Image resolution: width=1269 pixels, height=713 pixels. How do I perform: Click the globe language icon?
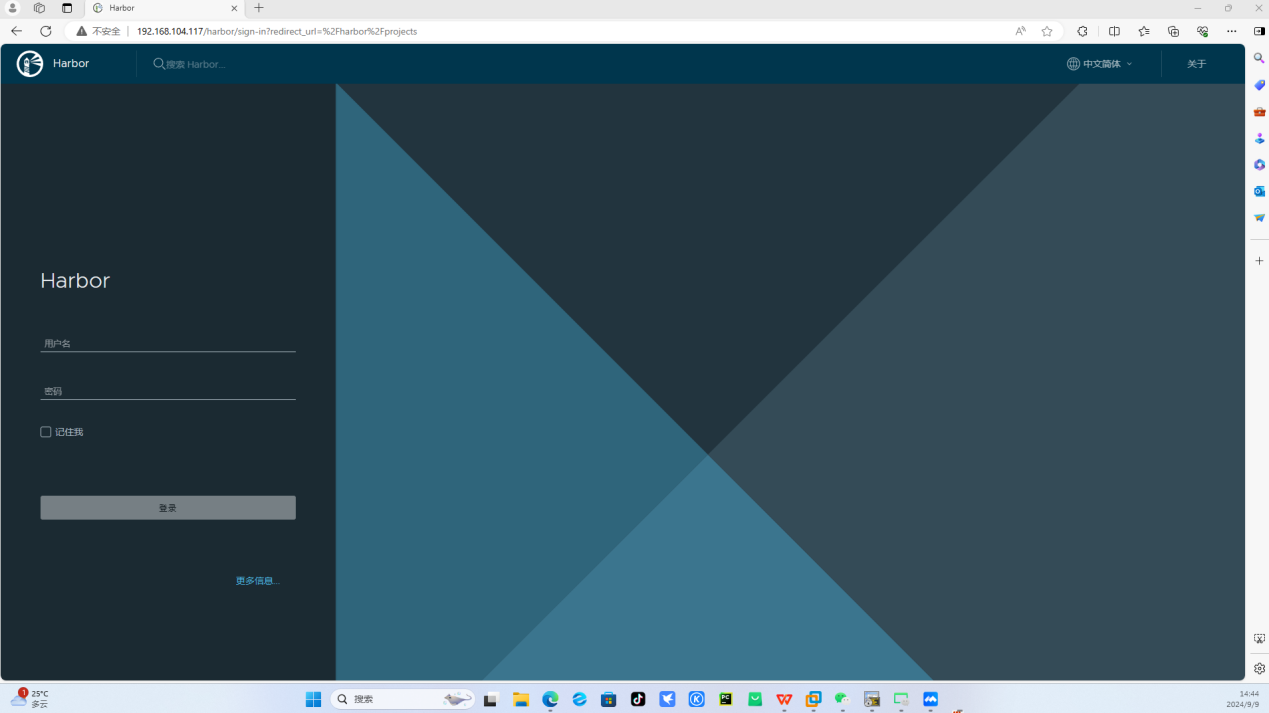[1073, 64]
